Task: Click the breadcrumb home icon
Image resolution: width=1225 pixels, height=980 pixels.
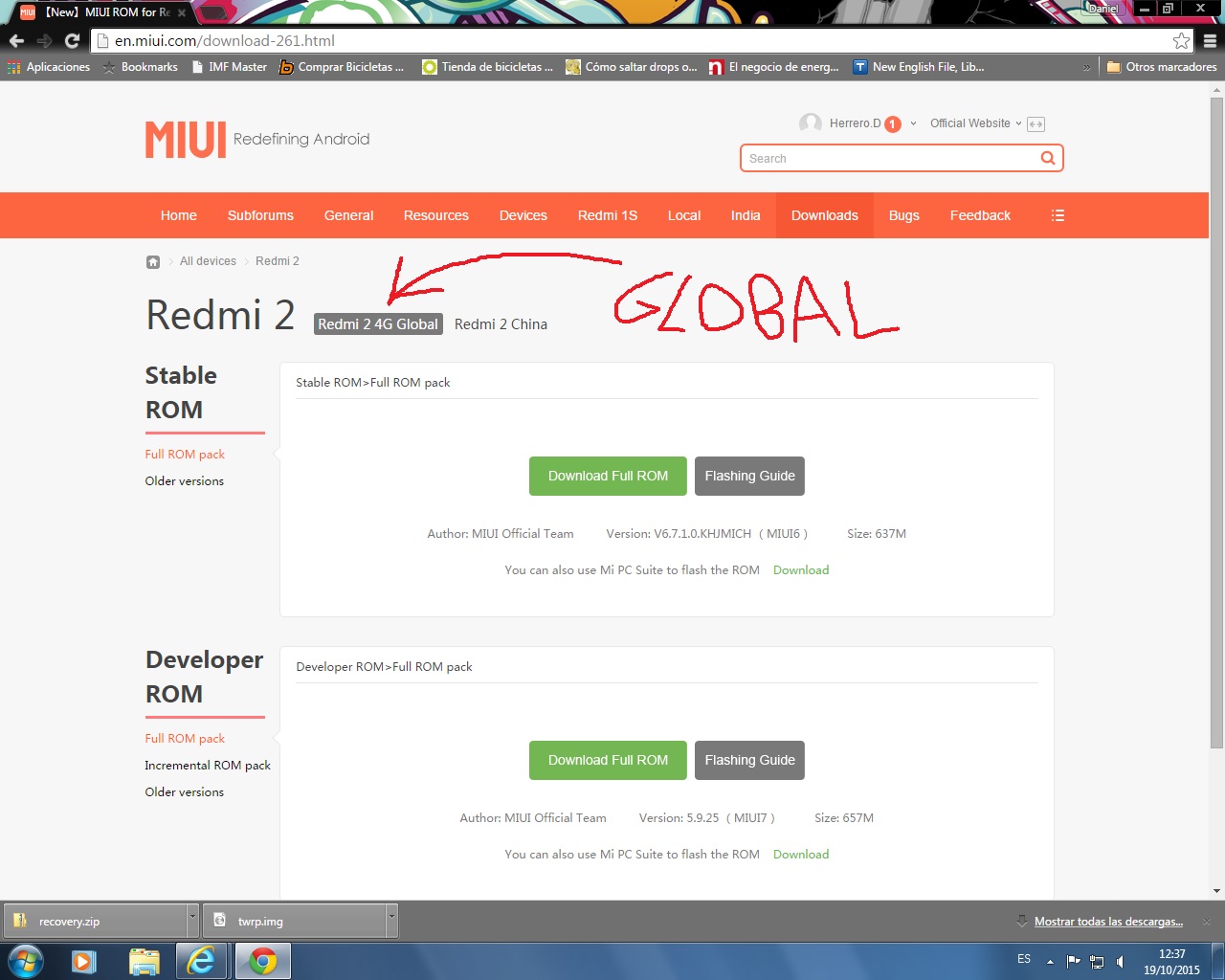Action: (x=153, y=261)
